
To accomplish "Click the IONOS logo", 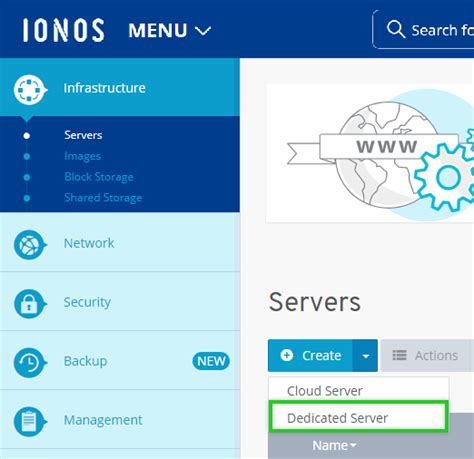I will [x=63, y=30].
